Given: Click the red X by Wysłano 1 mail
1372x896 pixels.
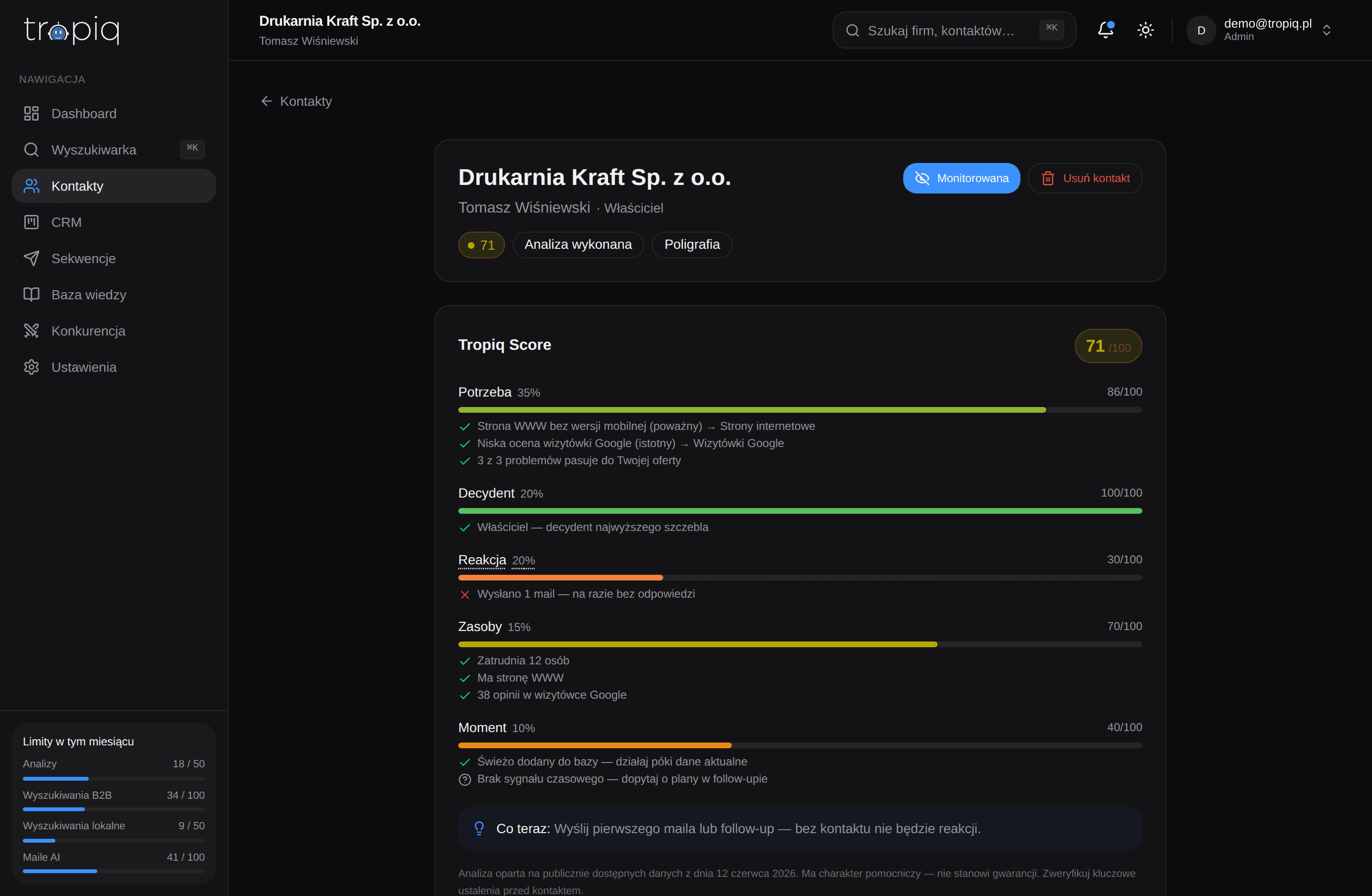Looking at the screenshot, I should 464,594.
